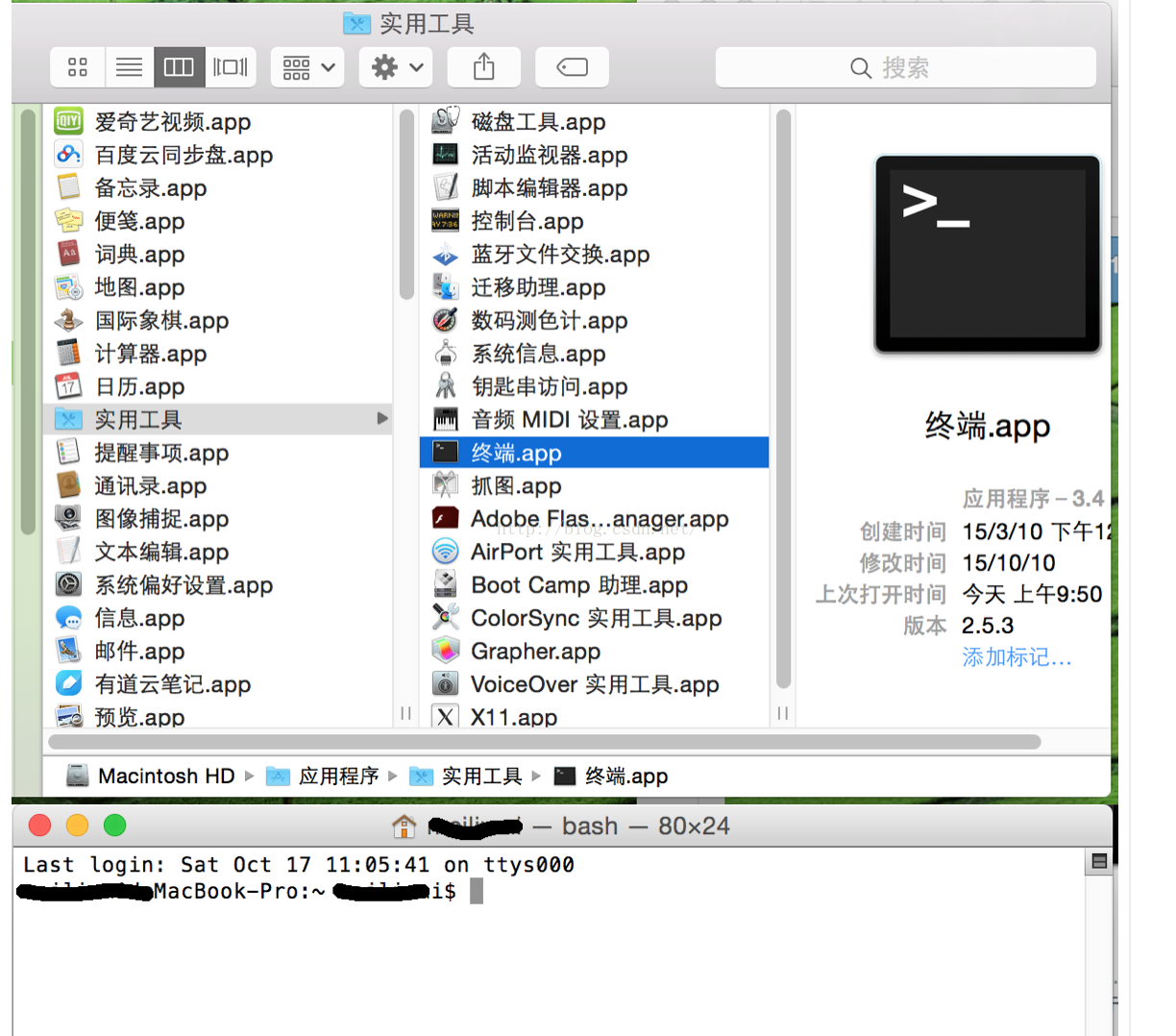Select the 活动监视器.app icon

click(x=446, y=154)
